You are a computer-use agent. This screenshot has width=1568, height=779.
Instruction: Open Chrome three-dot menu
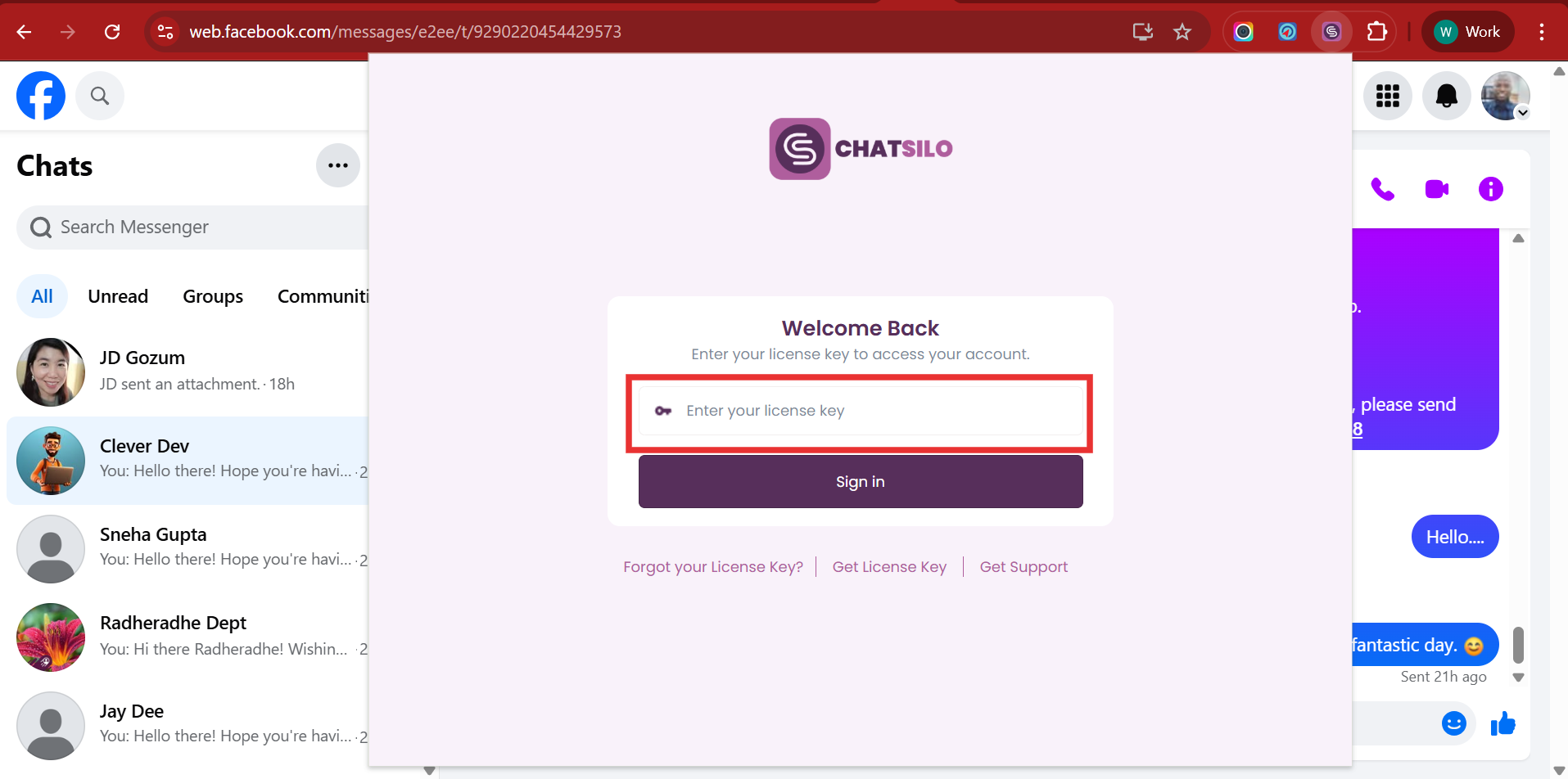[1542, 32]
